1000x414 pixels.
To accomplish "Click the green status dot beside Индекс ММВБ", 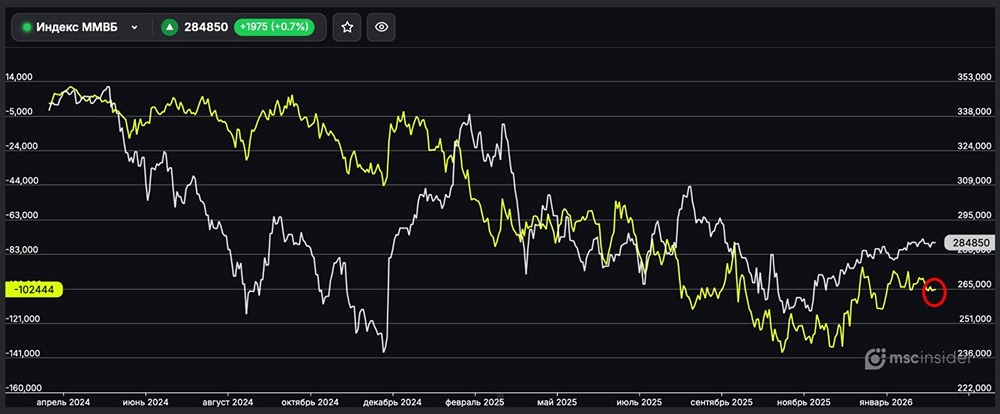I will pyautogui.click(x=27, y=28).
